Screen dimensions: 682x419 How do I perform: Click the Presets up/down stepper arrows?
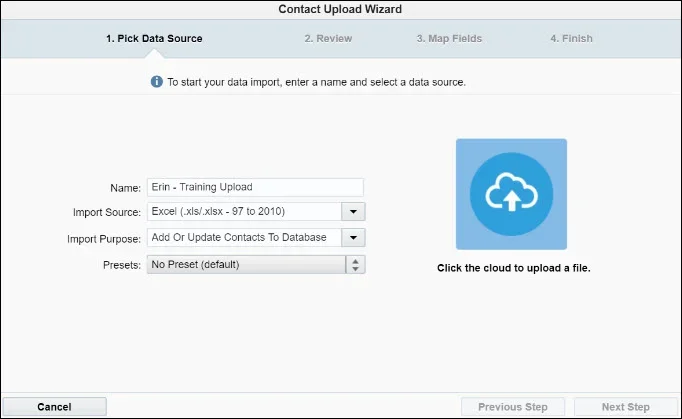pos(355,264)
